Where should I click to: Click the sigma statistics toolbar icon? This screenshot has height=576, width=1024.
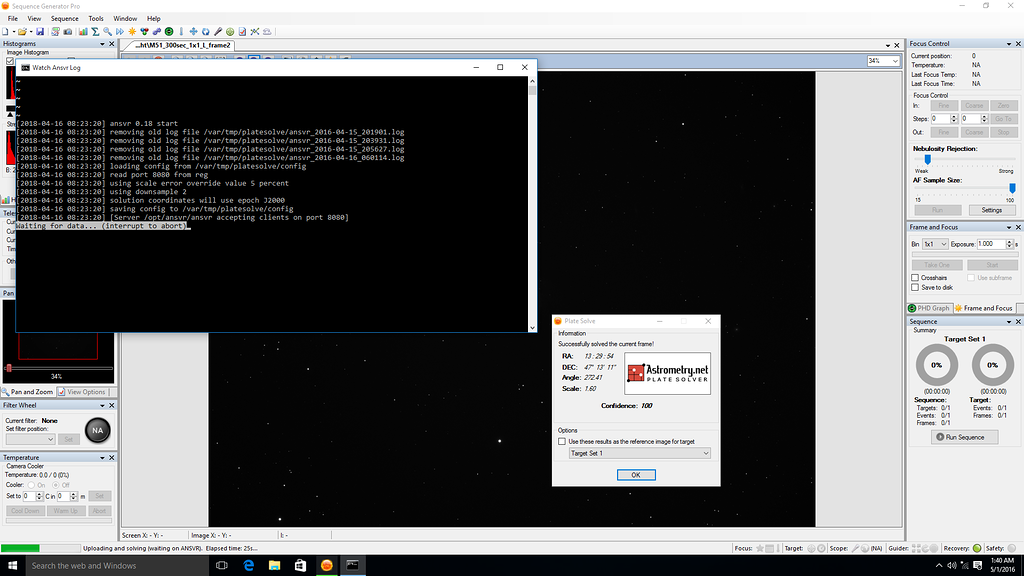click(x=94, y=31)
